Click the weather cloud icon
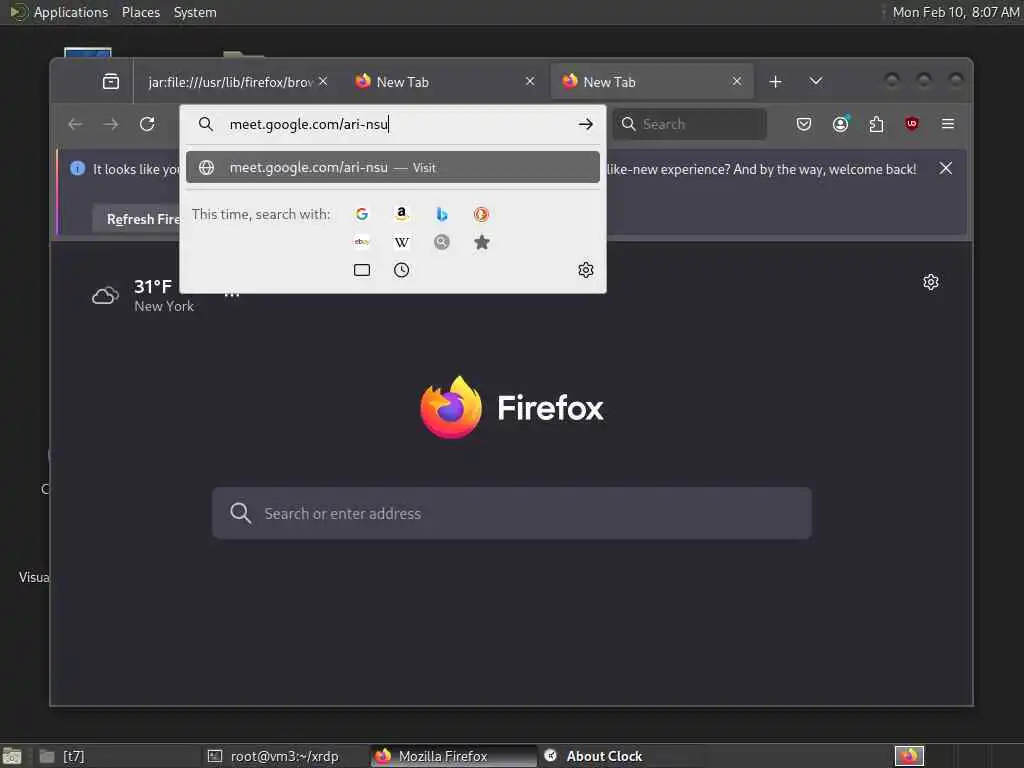 pyautogui.click(x=105, y=296)
